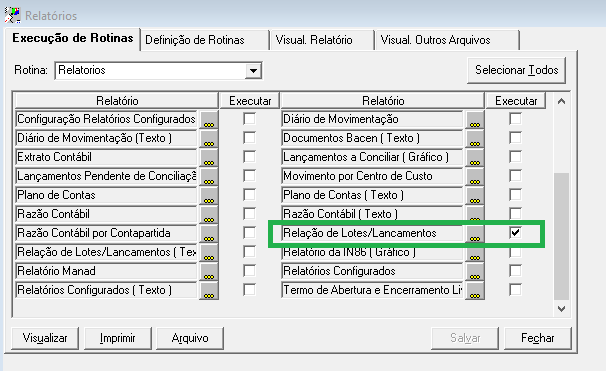The width and height of the screenshot is (606, 371).
Task: Click ellipsis for right-column Relatórios Configurados
Action: 475,271
